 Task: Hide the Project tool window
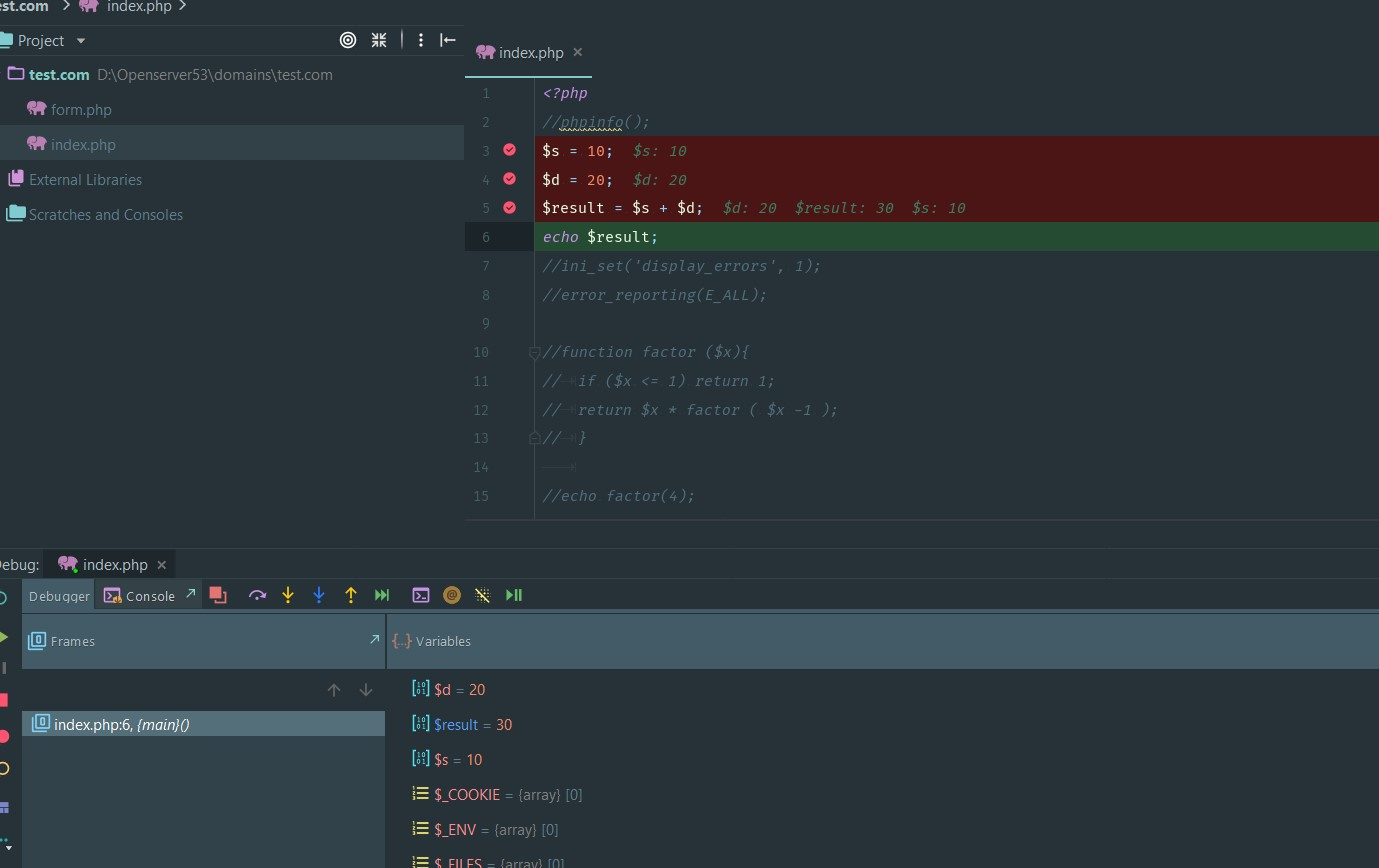[448, 40]
